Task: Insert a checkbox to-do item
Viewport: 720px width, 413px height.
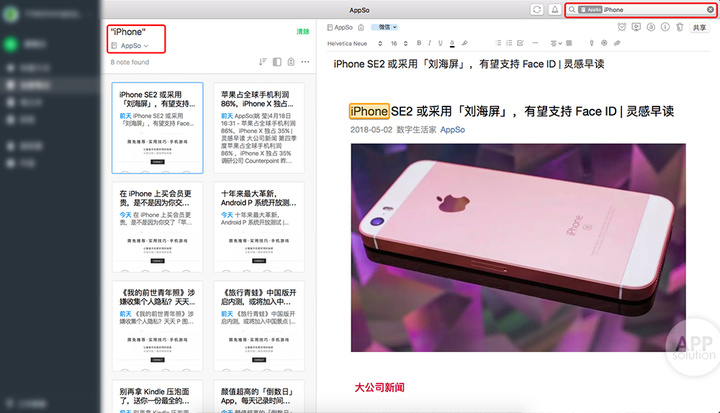Action: [x=520, y=43]
